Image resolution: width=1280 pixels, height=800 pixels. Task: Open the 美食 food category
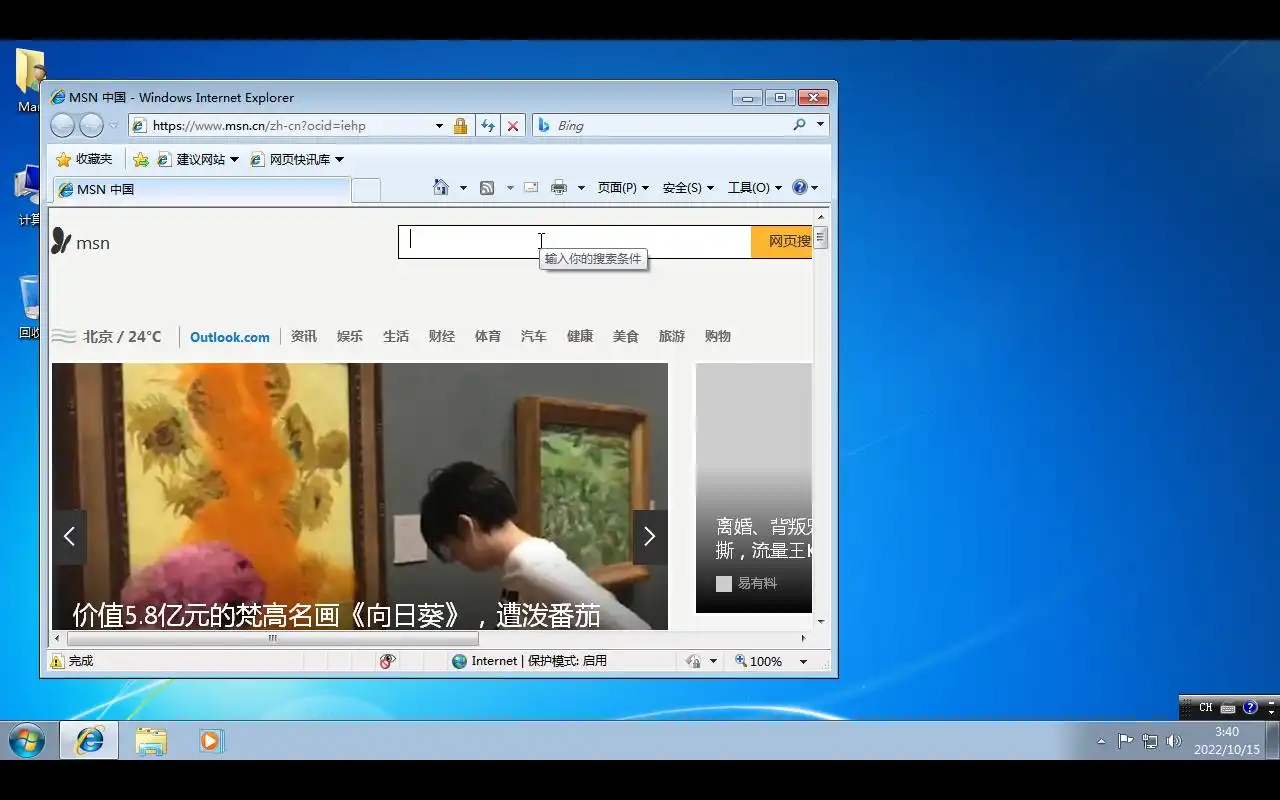click(x=626, y=336)
